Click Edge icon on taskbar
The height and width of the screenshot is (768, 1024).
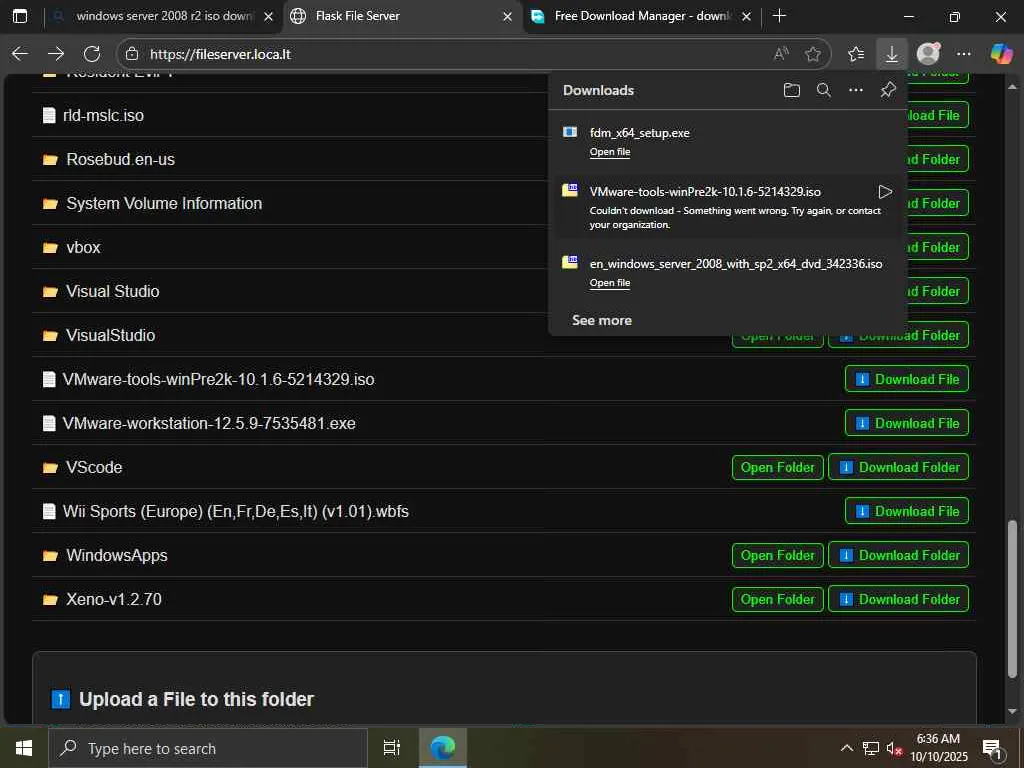[443, 748]
